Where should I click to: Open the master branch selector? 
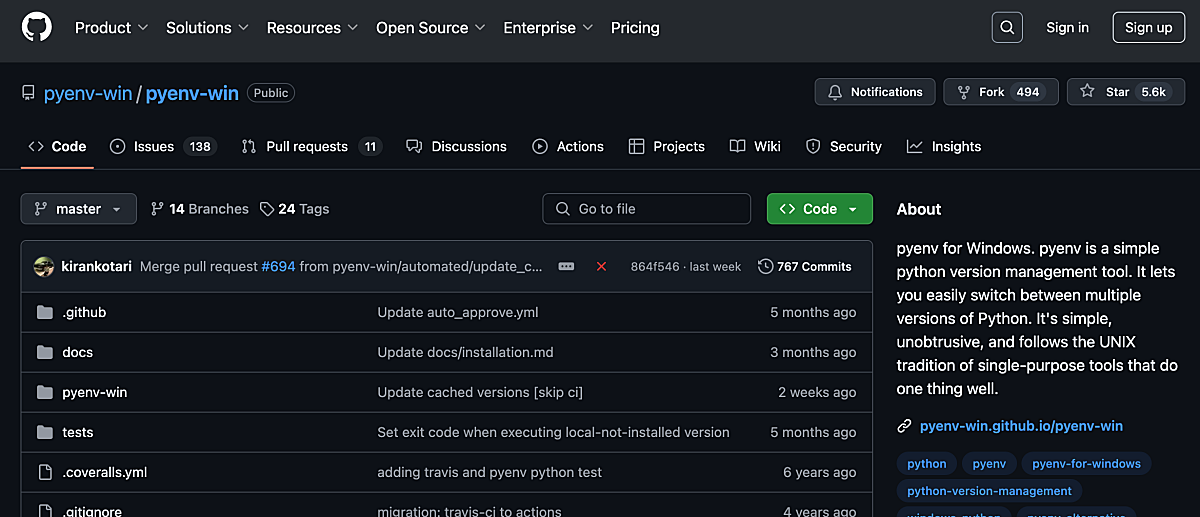click(78, 209)
